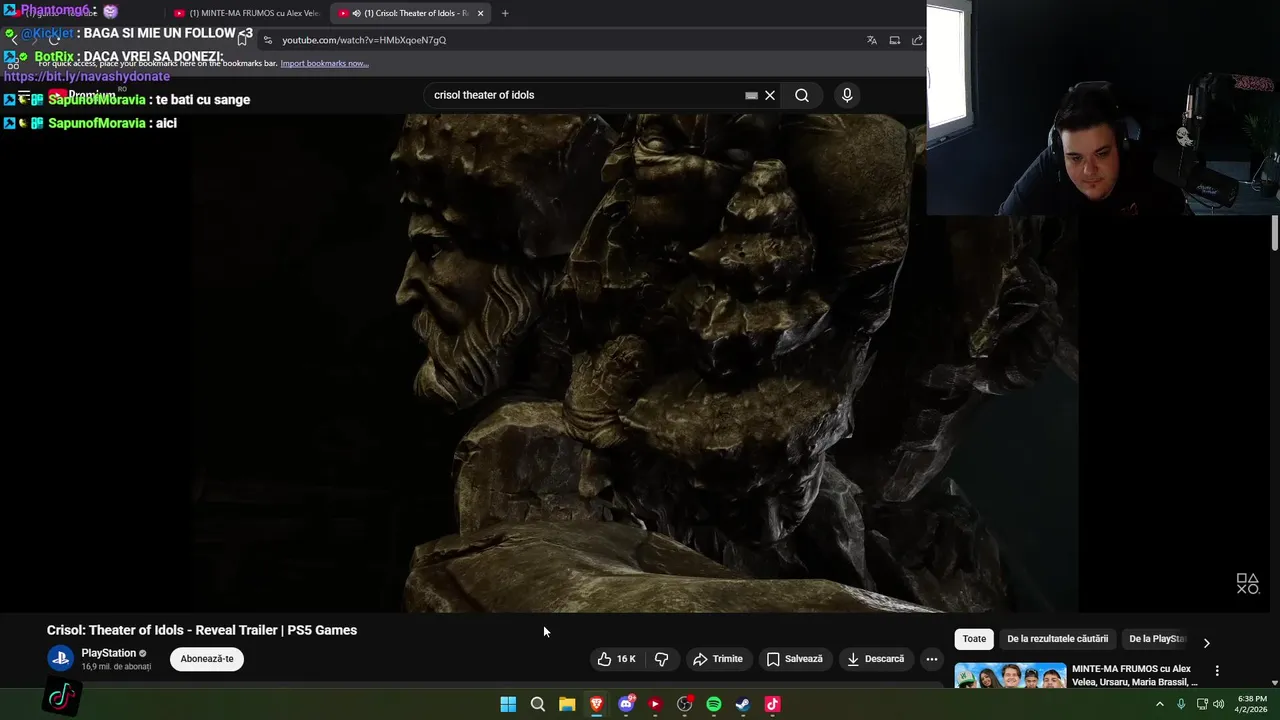
Task: Open the MINTE-MA FRUMOS cu Alex Velea title
Action: [x=1134, y=675]
